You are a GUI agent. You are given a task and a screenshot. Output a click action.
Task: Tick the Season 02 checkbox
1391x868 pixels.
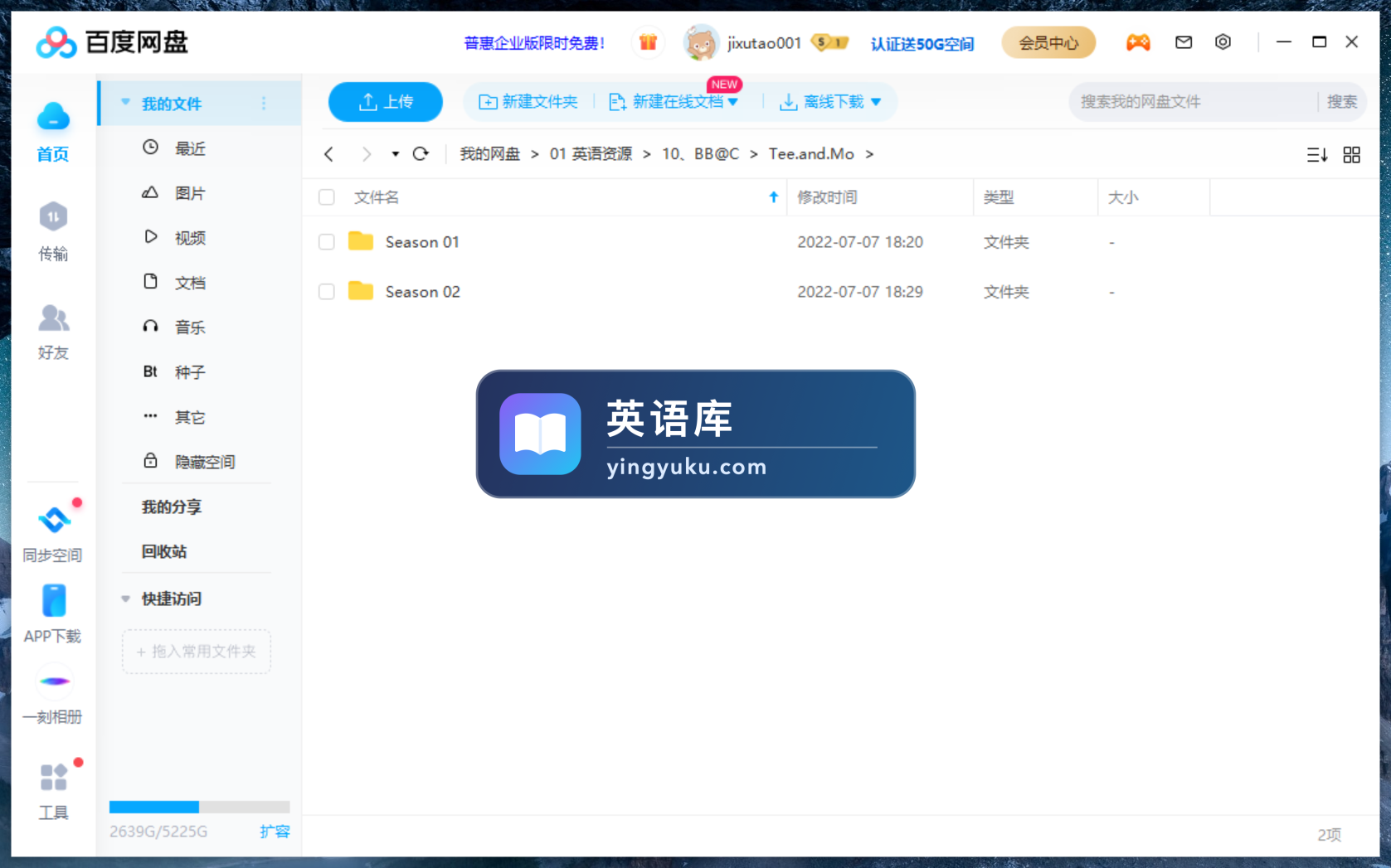(327, 292)
